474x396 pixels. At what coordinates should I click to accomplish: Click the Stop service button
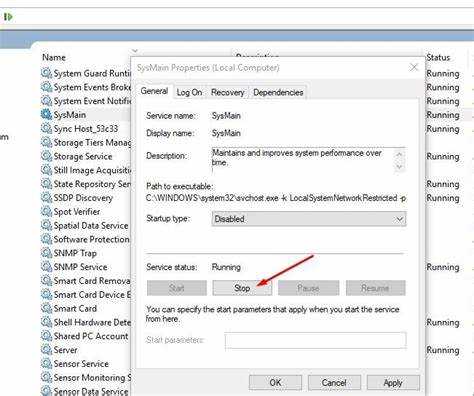[242, 288]
